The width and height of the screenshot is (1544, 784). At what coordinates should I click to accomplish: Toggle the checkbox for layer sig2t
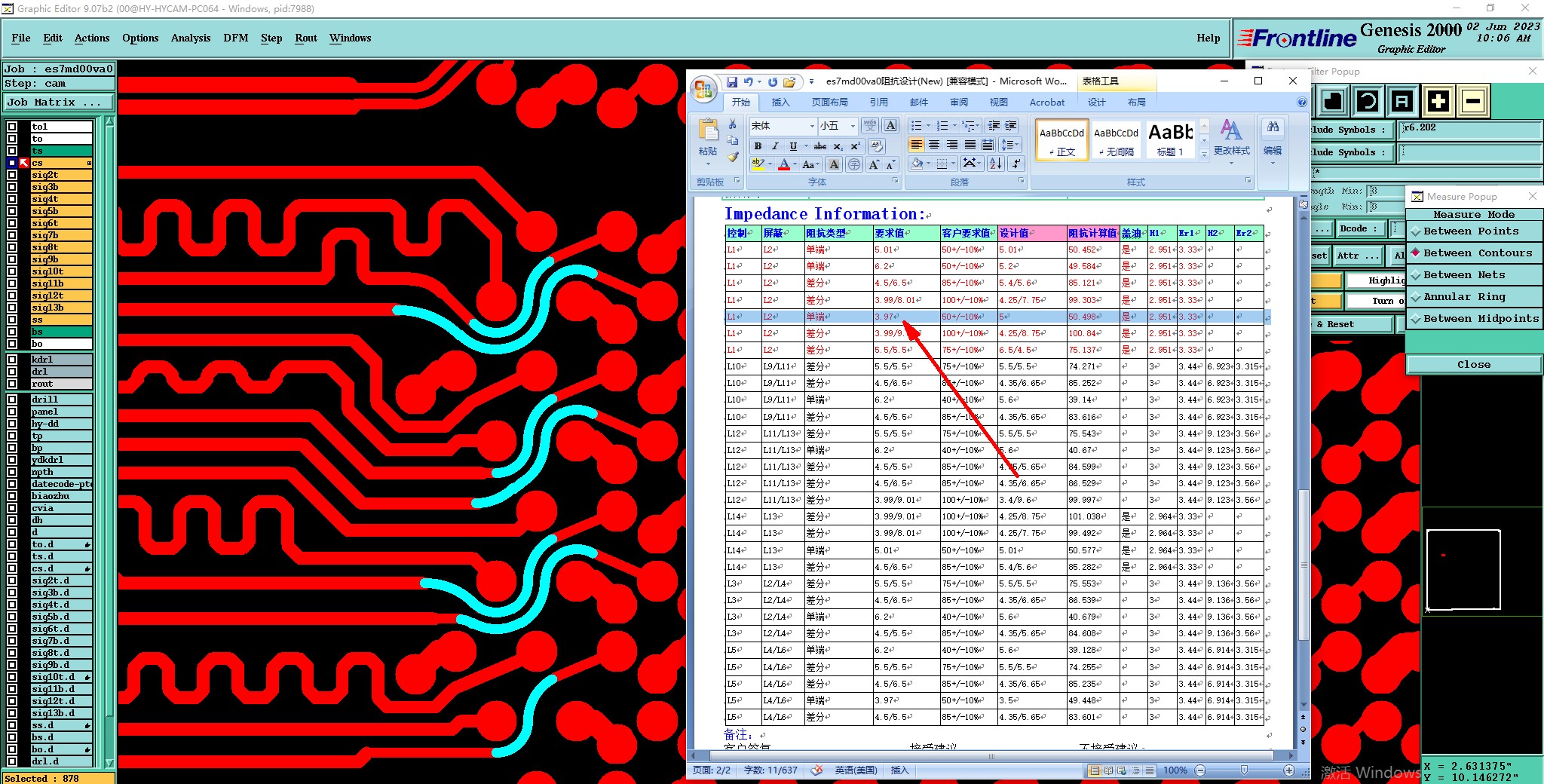coord(12,175)
